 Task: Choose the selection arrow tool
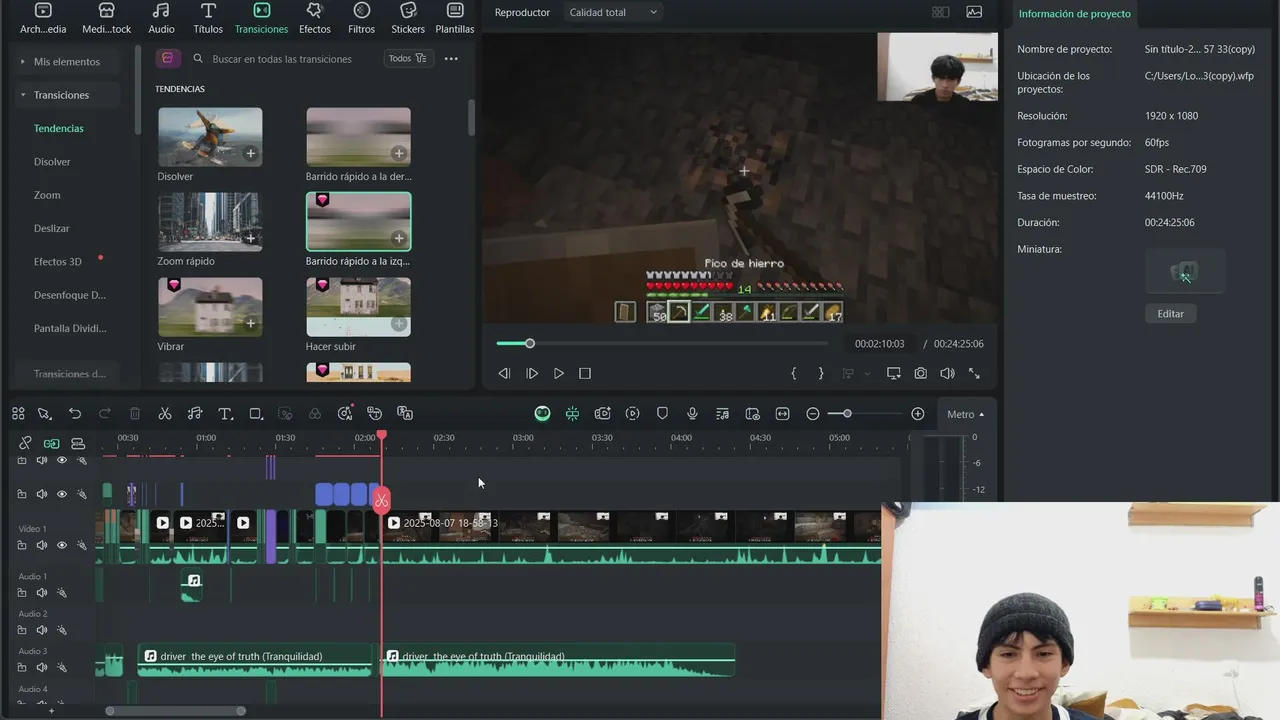coord(45,413)
